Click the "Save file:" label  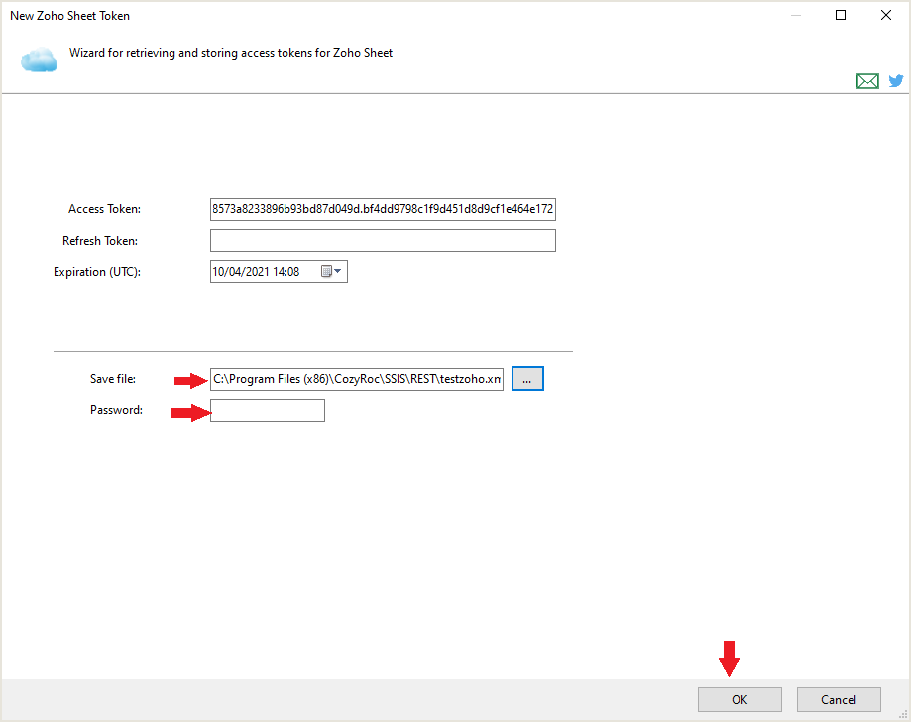(x=113, y=379)
